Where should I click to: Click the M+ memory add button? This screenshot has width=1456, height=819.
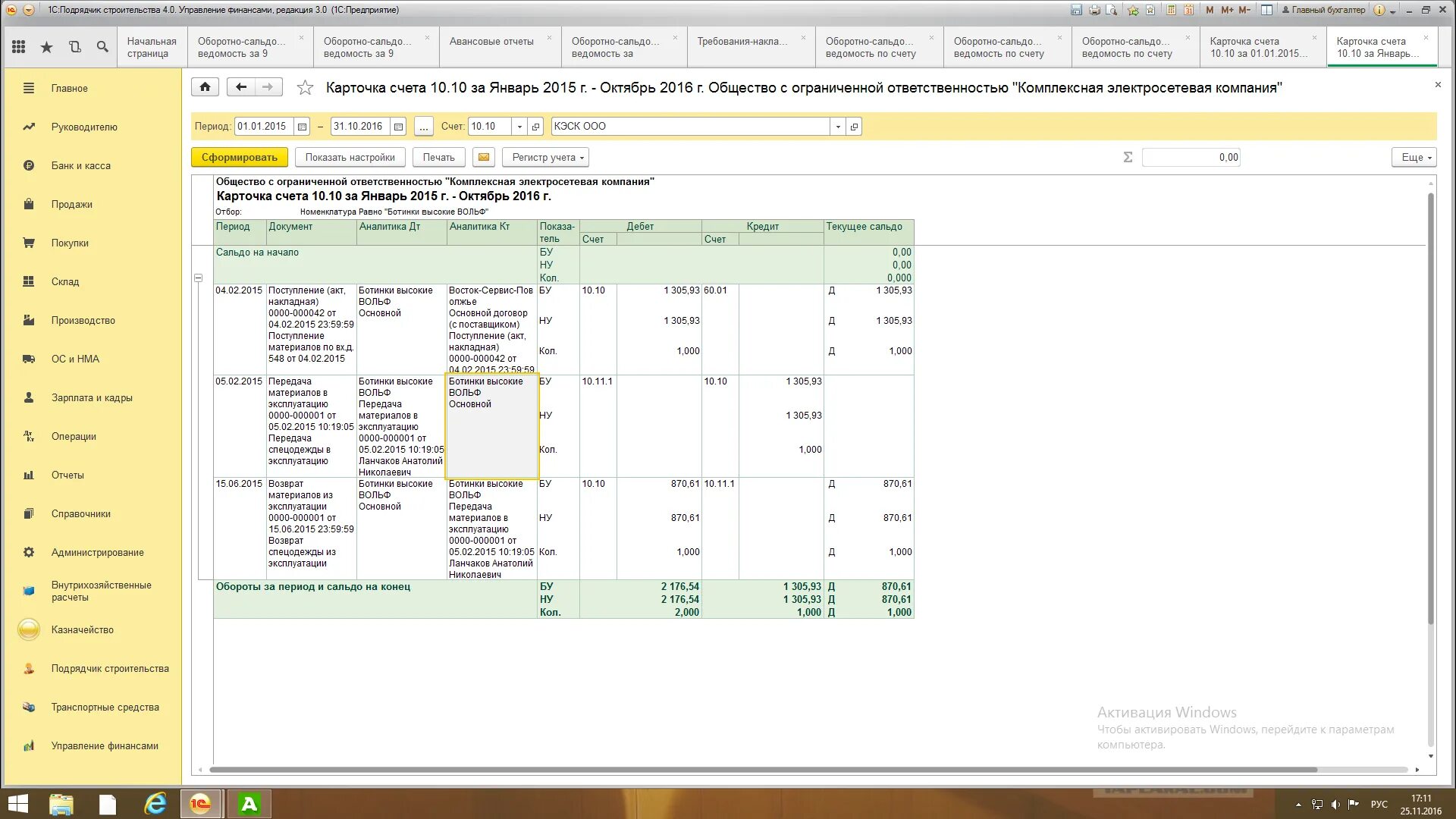pyautogui.click(x=1227, y=10)
